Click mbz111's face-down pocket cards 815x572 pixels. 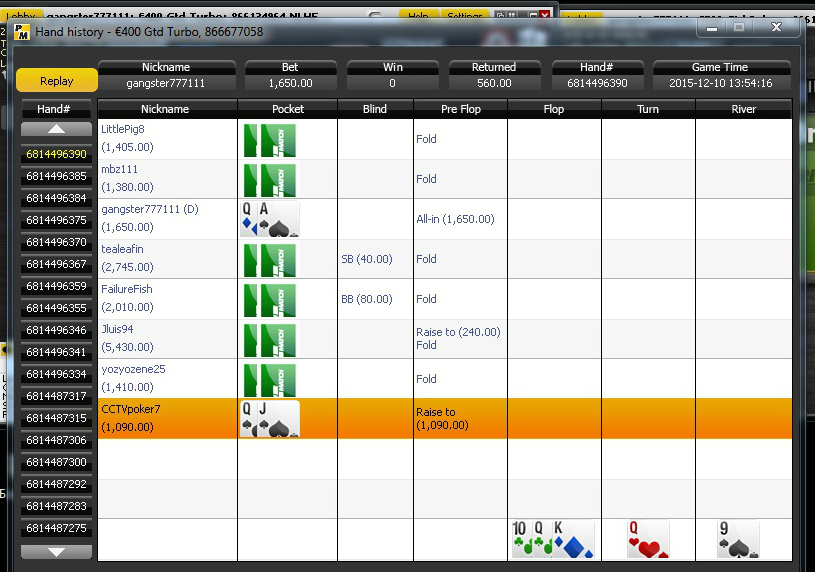pos(270,180)
